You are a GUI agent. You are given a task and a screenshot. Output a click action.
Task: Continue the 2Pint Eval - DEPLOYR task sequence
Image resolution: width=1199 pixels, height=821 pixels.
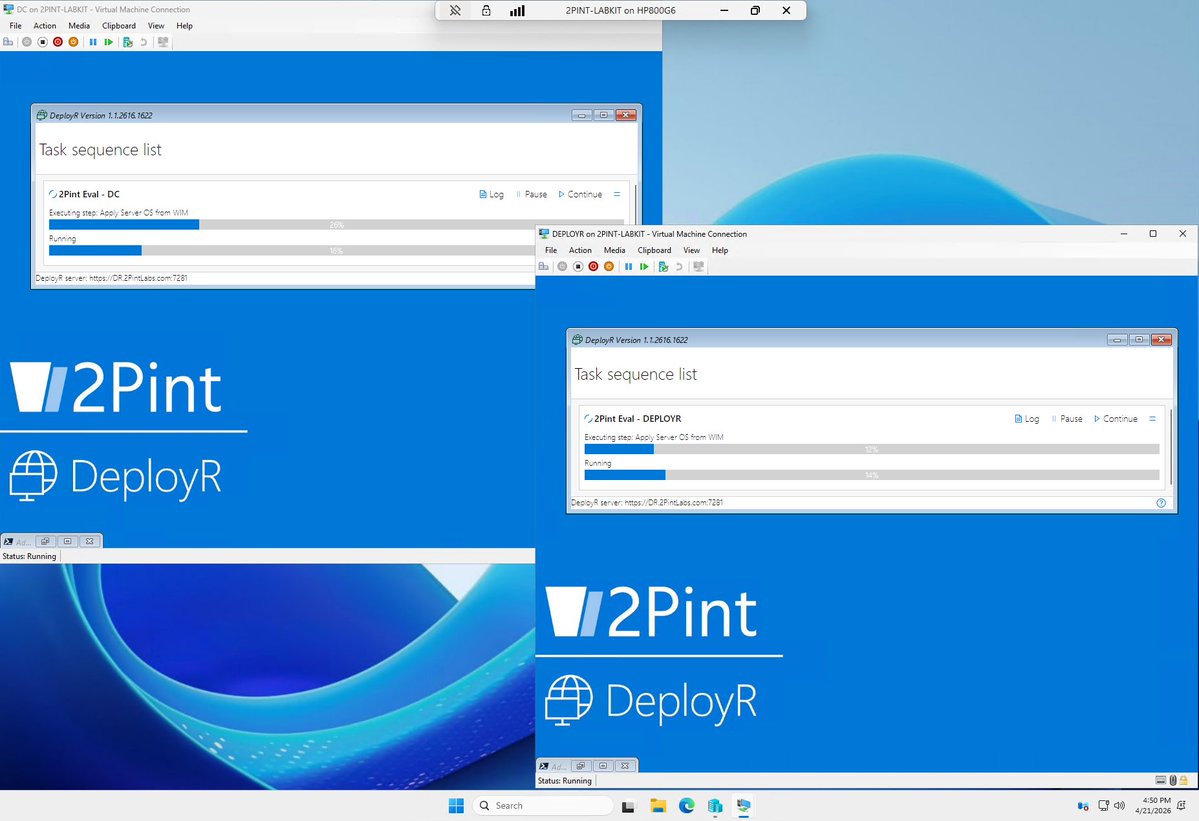[1116, 419]
